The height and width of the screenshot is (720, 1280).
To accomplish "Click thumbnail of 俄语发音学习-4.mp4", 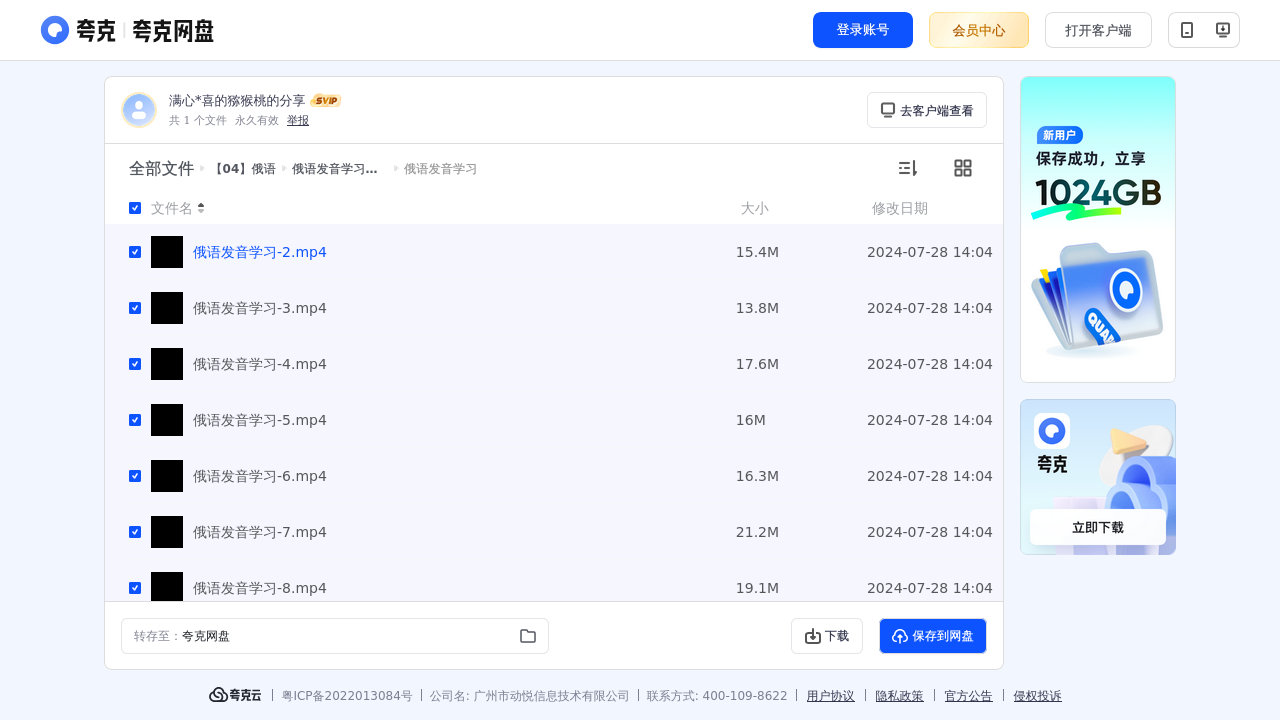I will pos(167,364).
